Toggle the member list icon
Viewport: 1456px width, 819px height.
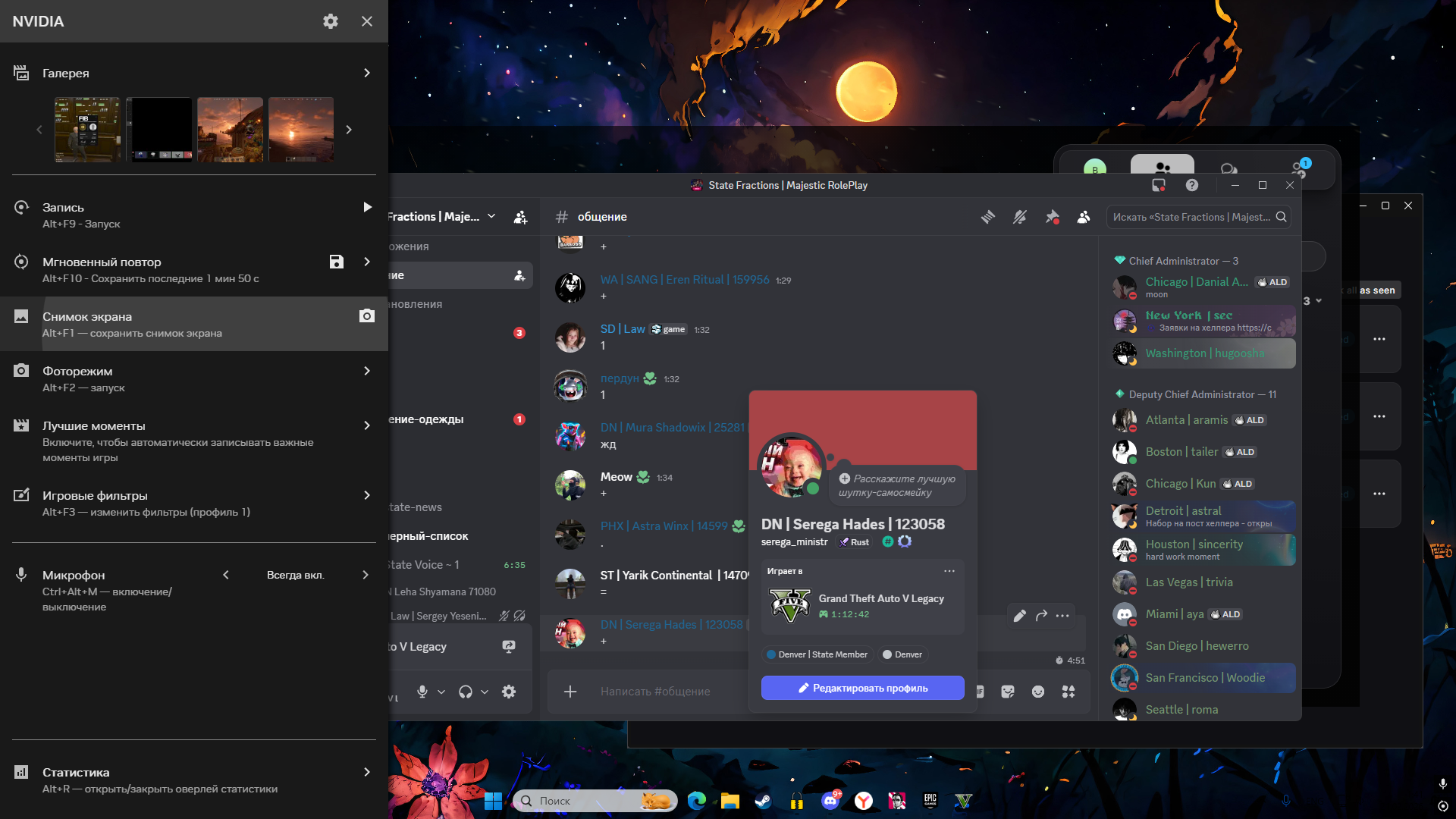click(1084, 217)
